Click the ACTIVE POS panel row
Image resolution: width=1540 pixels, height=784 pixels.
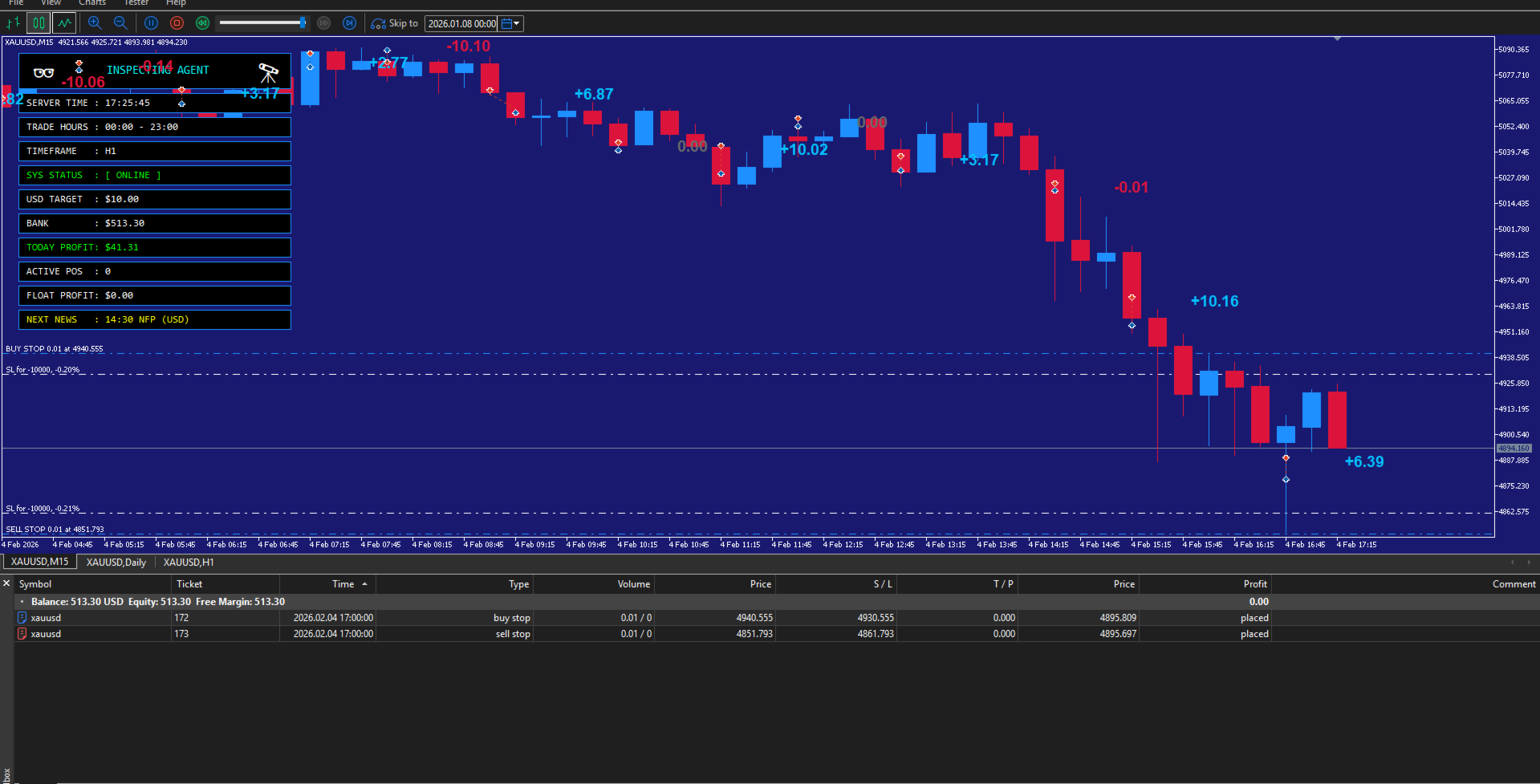click(155, 271)
